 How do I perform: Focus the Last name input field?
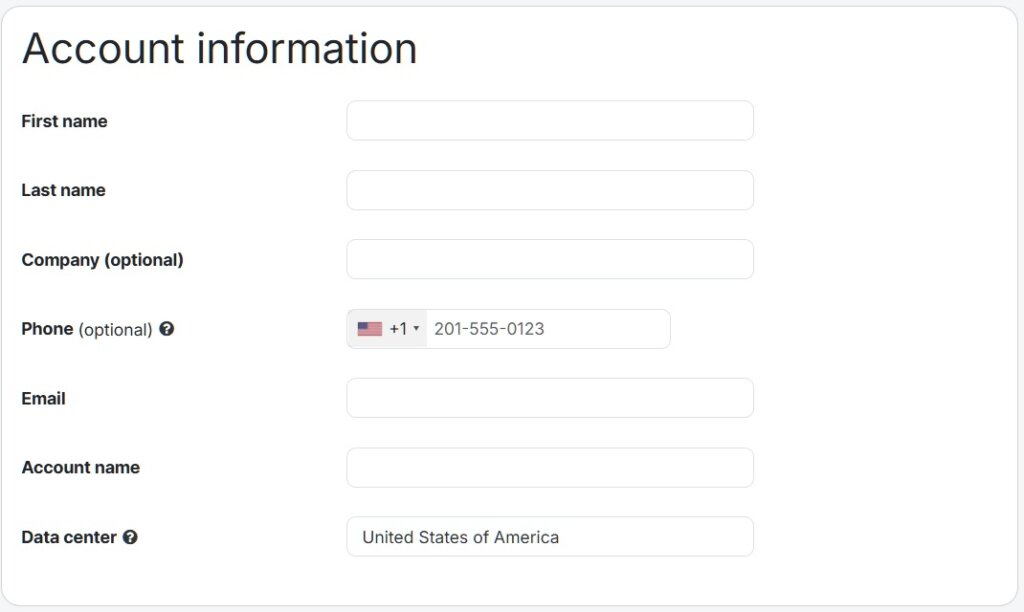pos(550,190)
